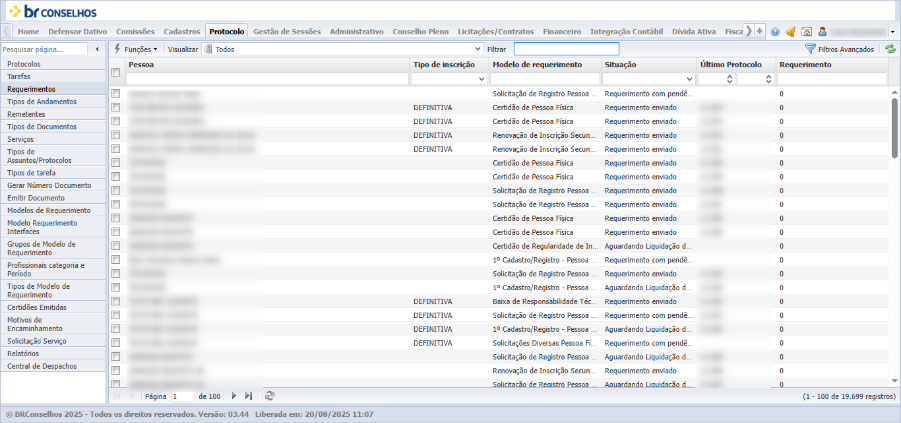Click the Certidão de Regularidade de In... cell

(545, 246)
